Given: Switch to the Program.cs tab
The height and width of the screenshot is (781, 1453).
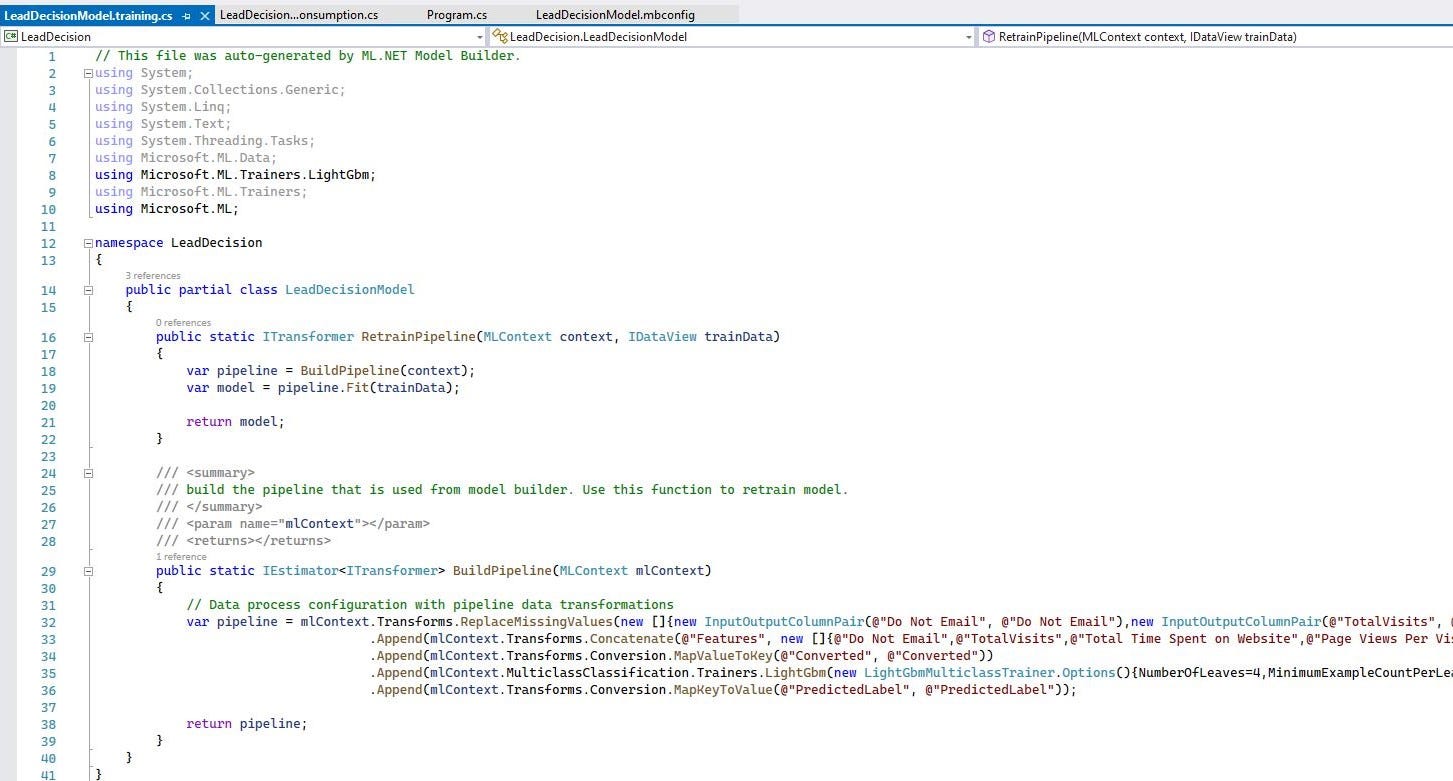Looking at the screenshot, I should [456, 15].
